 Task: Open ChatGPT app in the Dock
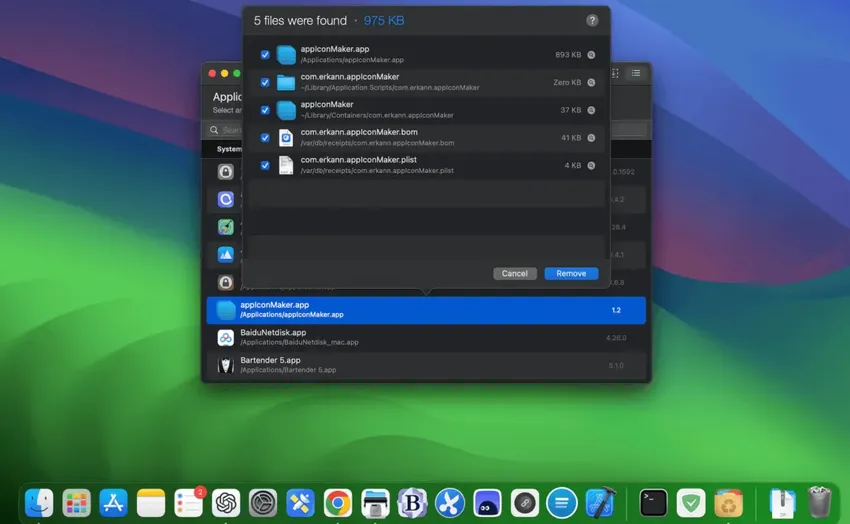click(x=226, y=502)
